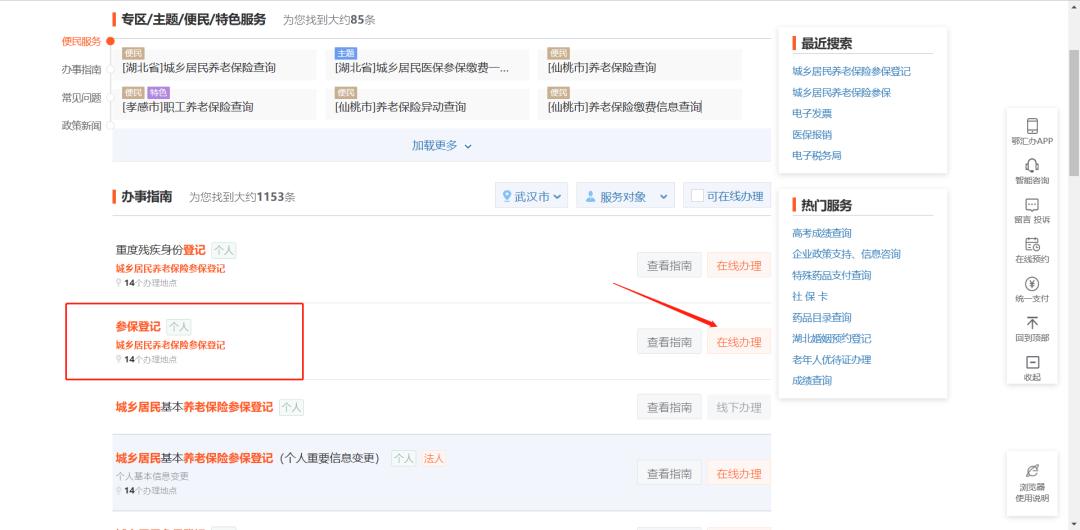Open hot service 特殊药品支付查询

[831, 275]
